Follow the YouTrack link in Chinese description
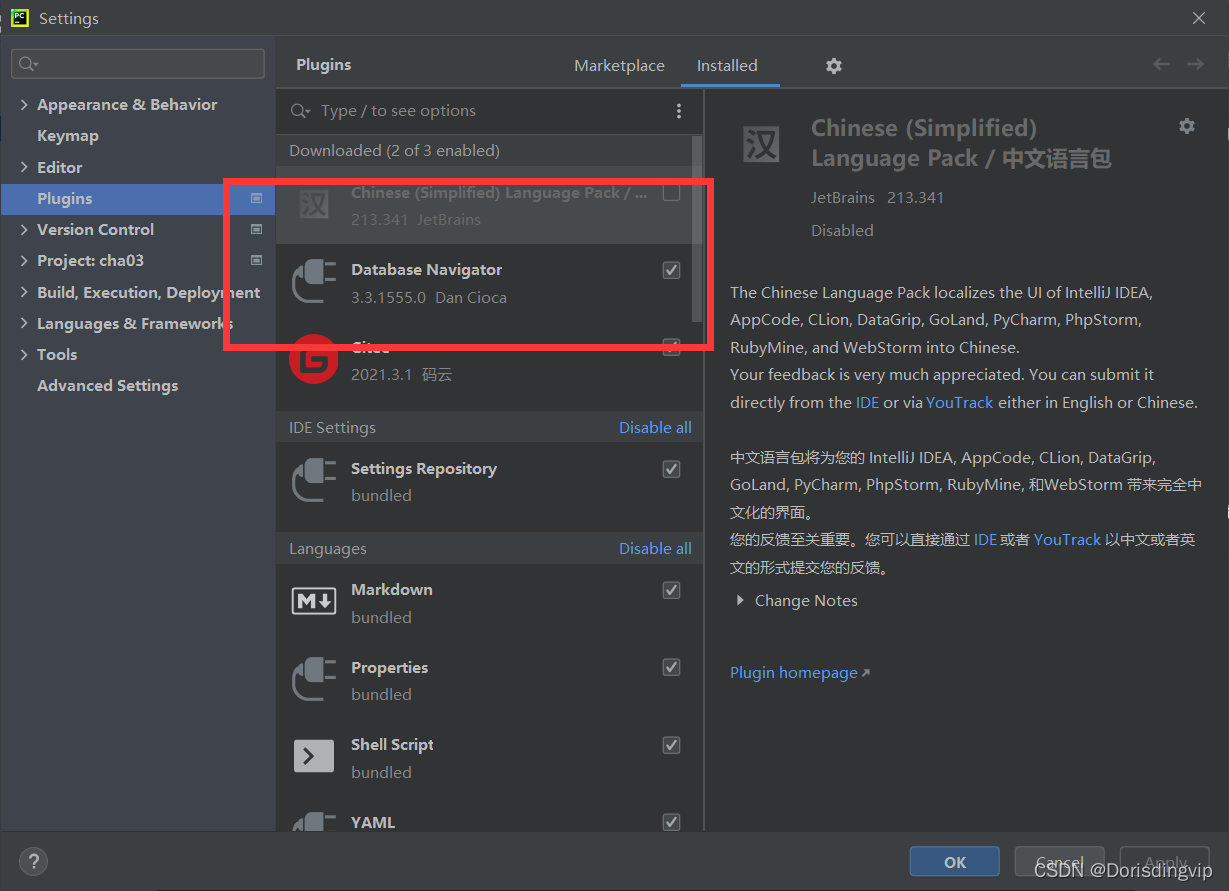This screenshot has height=891, width=1229. (x=1067, y=540)
